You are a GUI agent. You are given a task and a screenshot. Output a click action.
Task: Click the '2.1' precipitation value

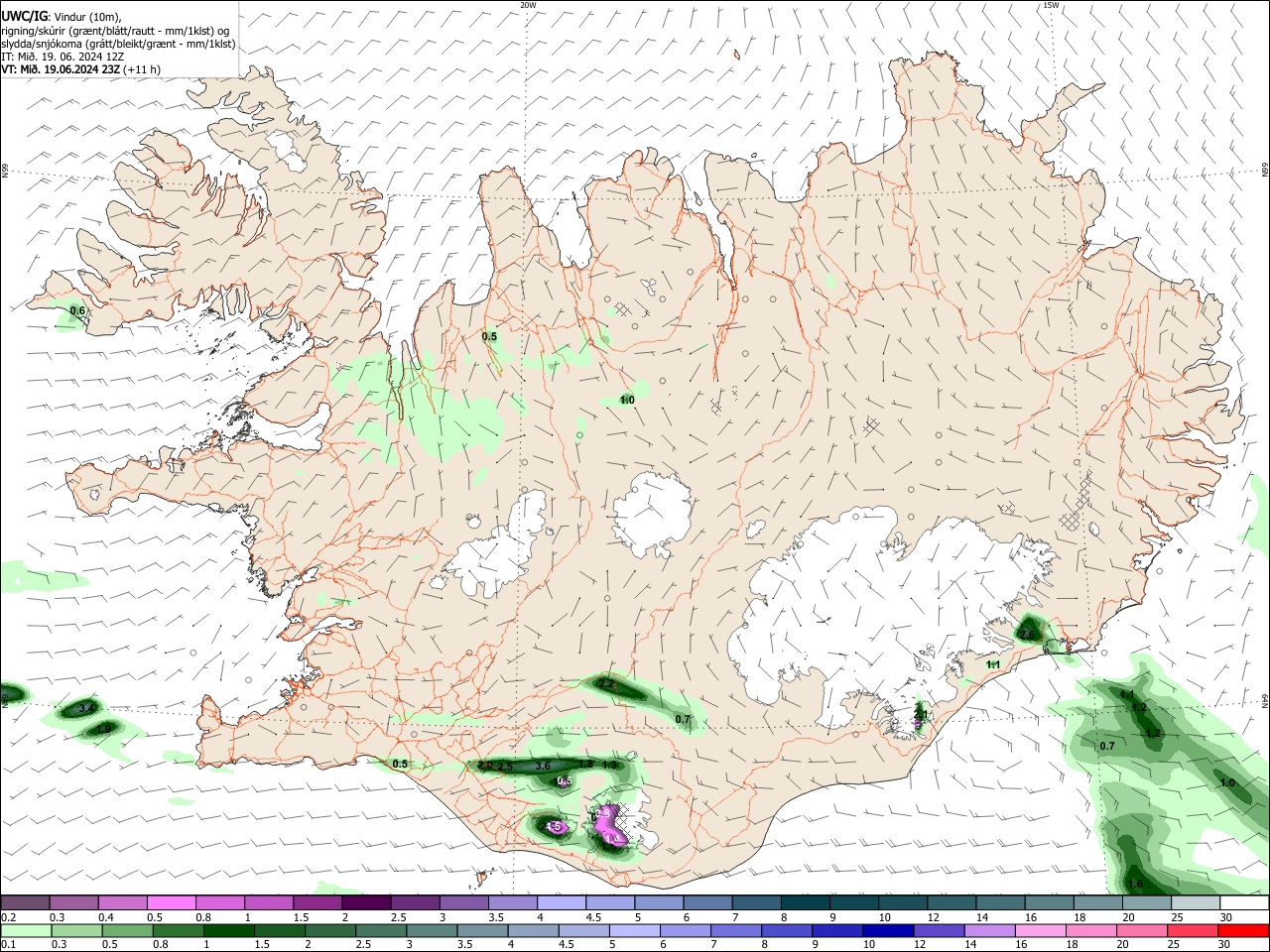[x=921, y=714]
